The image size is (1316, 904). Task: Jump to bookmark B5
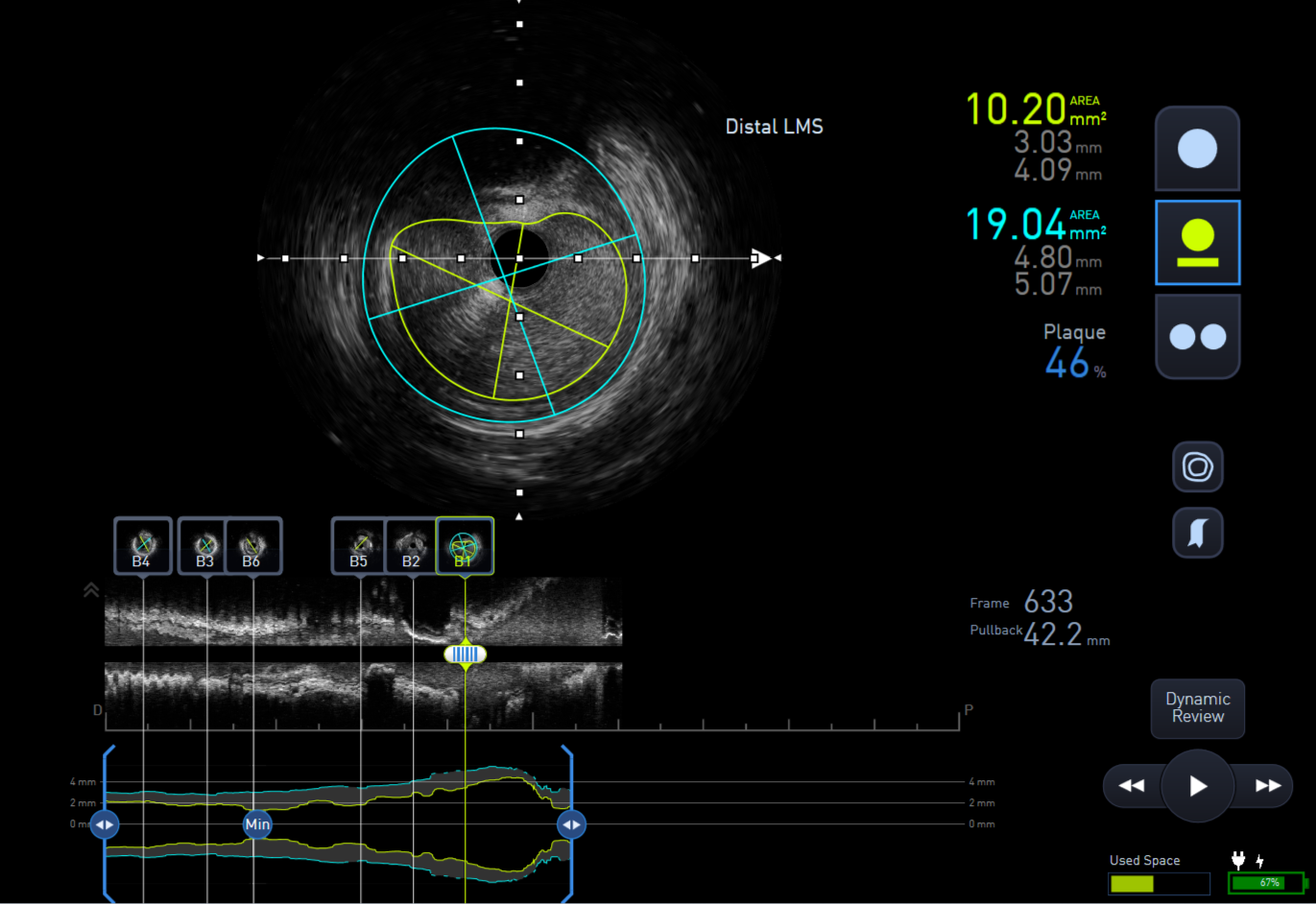(x=359, y=546)
